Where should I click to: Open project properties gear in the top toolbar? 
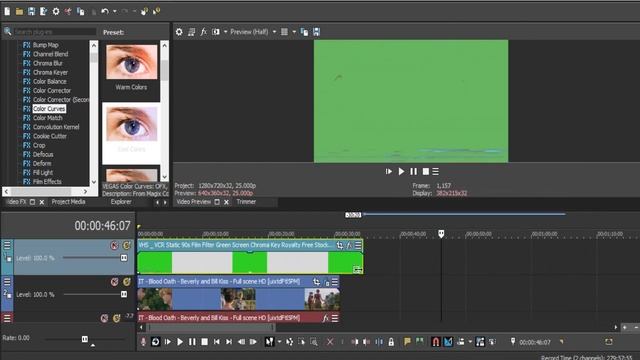(56, 11)
